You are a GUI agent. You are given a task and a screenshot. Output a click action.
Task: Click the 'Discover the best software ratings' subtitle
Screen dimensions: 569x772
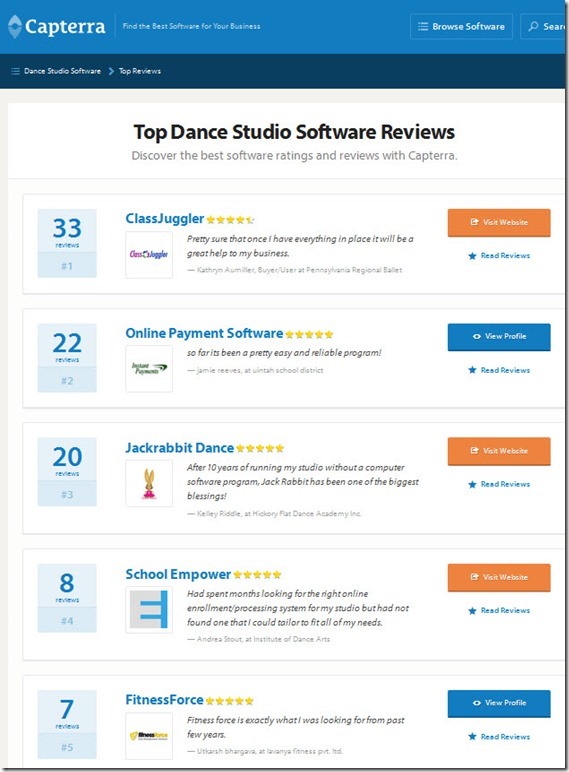294,156
